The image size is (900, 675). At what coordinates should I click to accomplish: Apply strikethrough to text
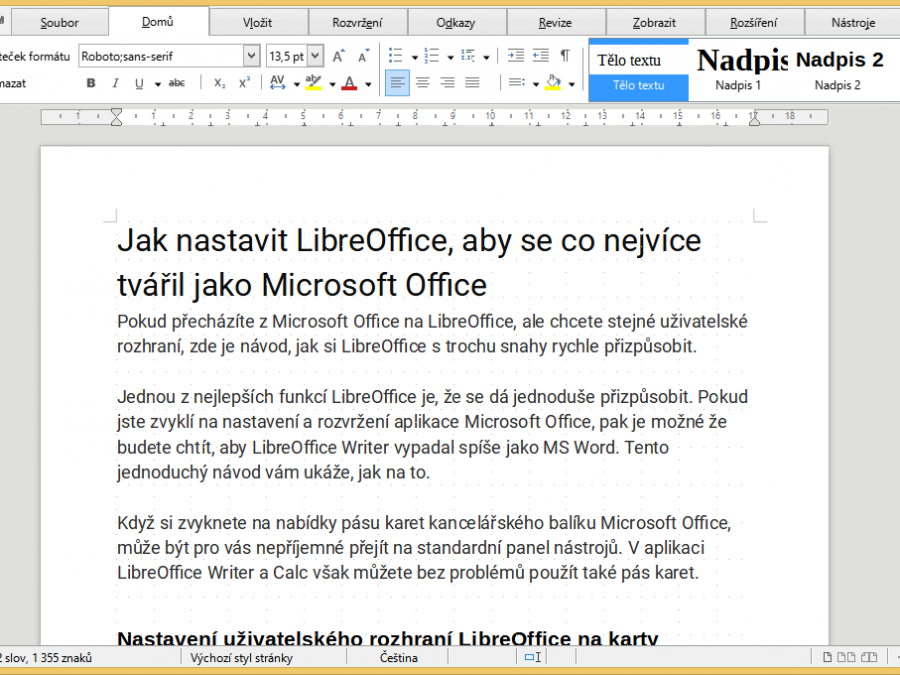coord(176,83)
